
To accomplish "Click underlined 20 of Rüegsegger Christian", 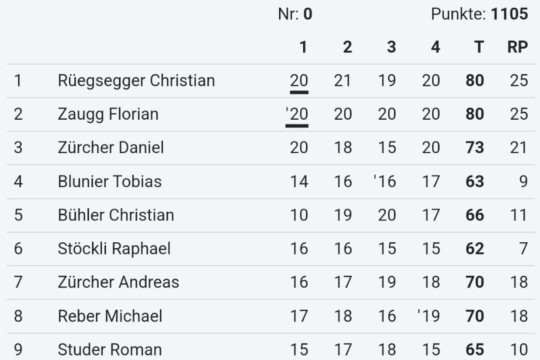I will 299,82.
